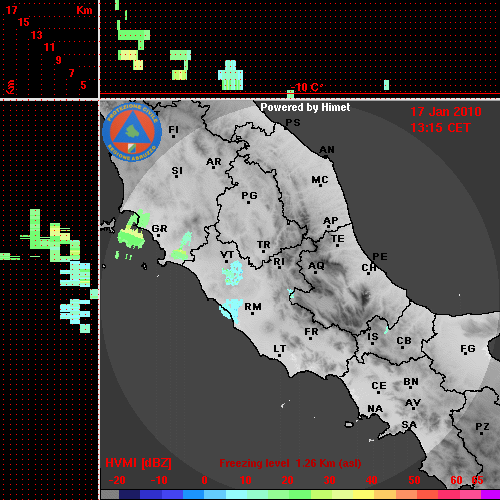This screenshot has width=500, height=500.
Task: Click the '30' dBZ scale value
Action: coord(329,480)
